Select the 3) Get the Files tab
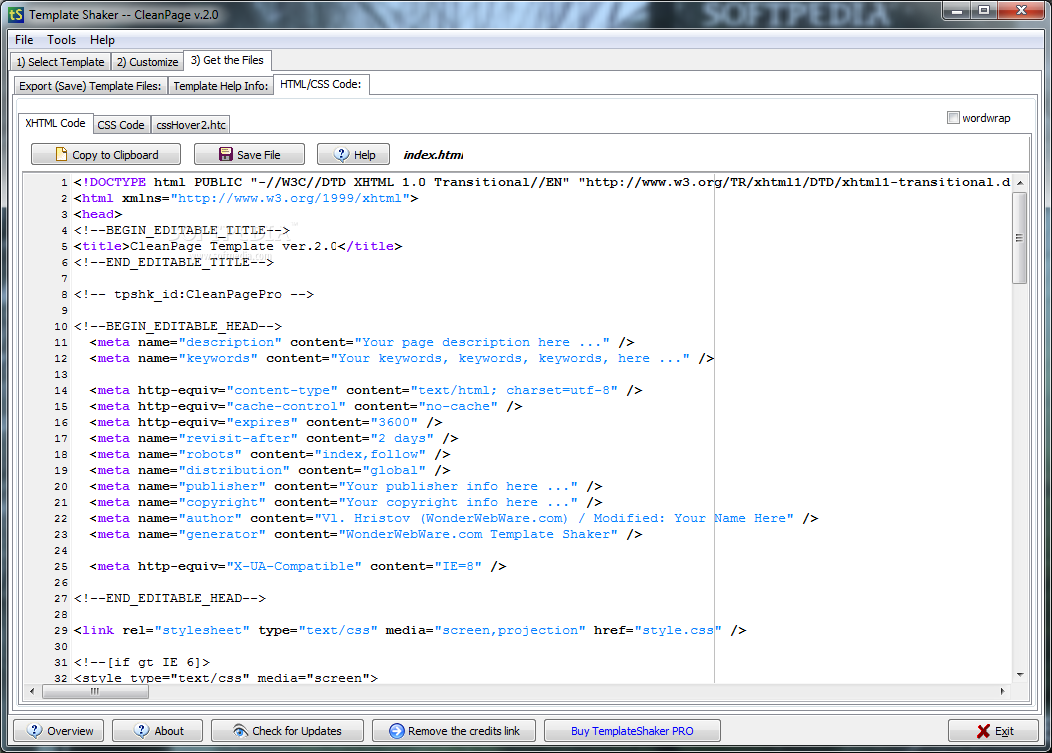The image size is (1052, 753). [227, 60]
